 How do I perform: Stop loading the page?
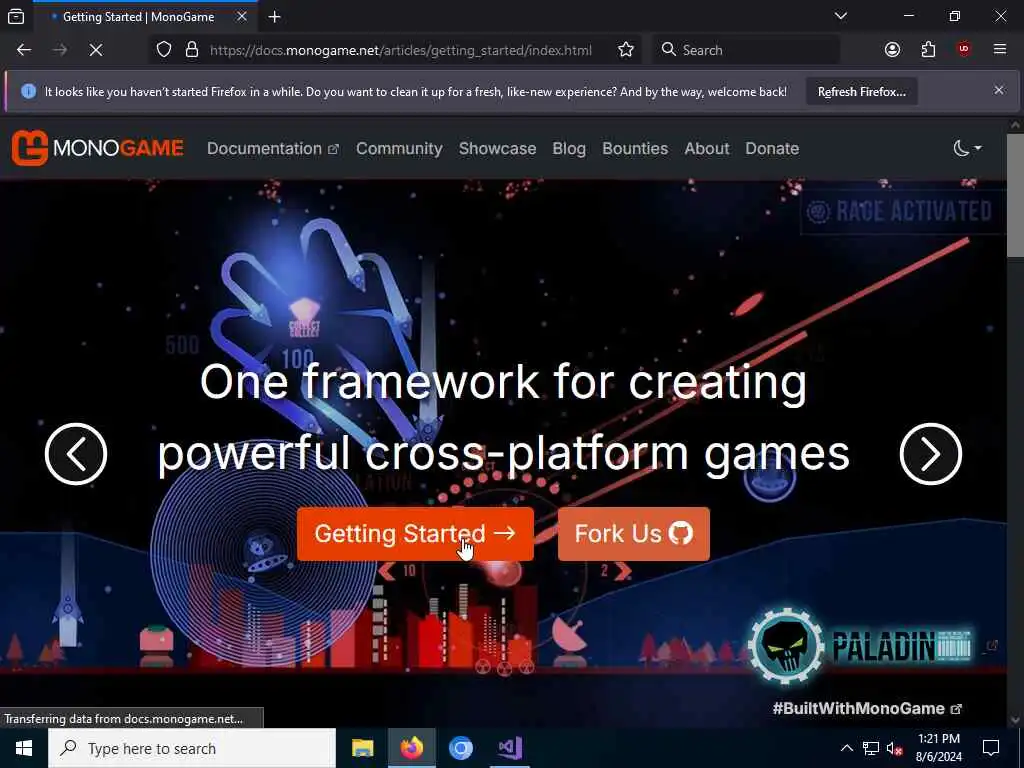[x=95, y=50]
